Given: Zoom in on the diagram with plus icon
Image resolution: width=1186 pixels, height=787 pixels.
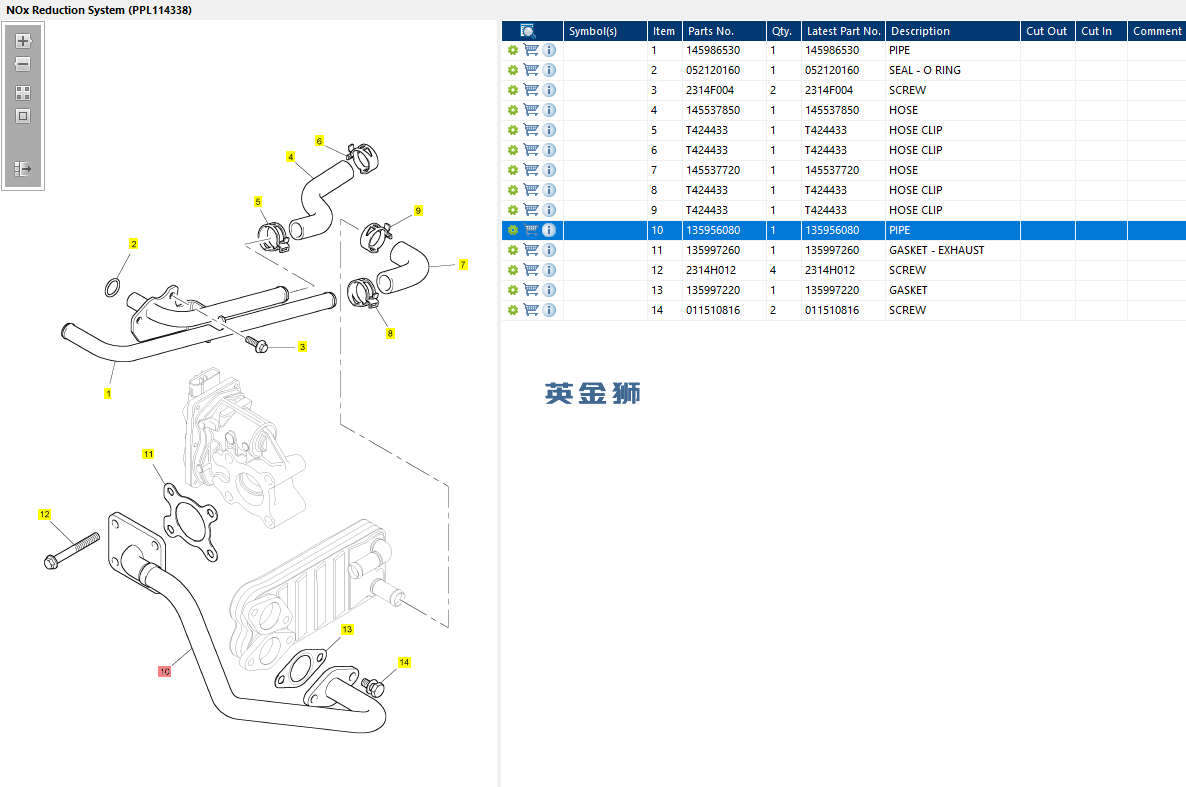Looking at the screenshot, I should [23, 41].
